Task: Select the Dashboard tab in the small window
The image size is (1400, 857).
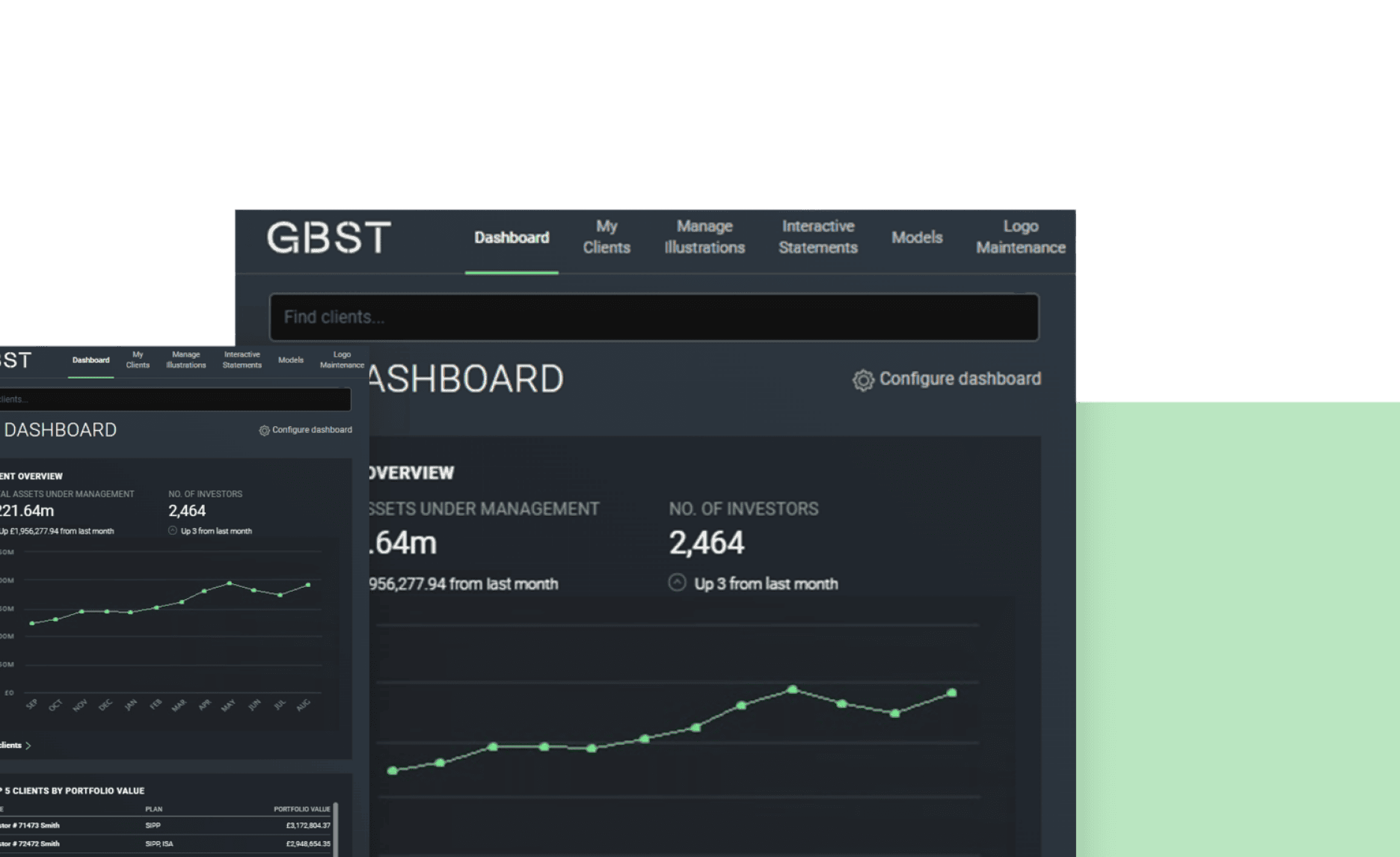Action: (90, 360)
